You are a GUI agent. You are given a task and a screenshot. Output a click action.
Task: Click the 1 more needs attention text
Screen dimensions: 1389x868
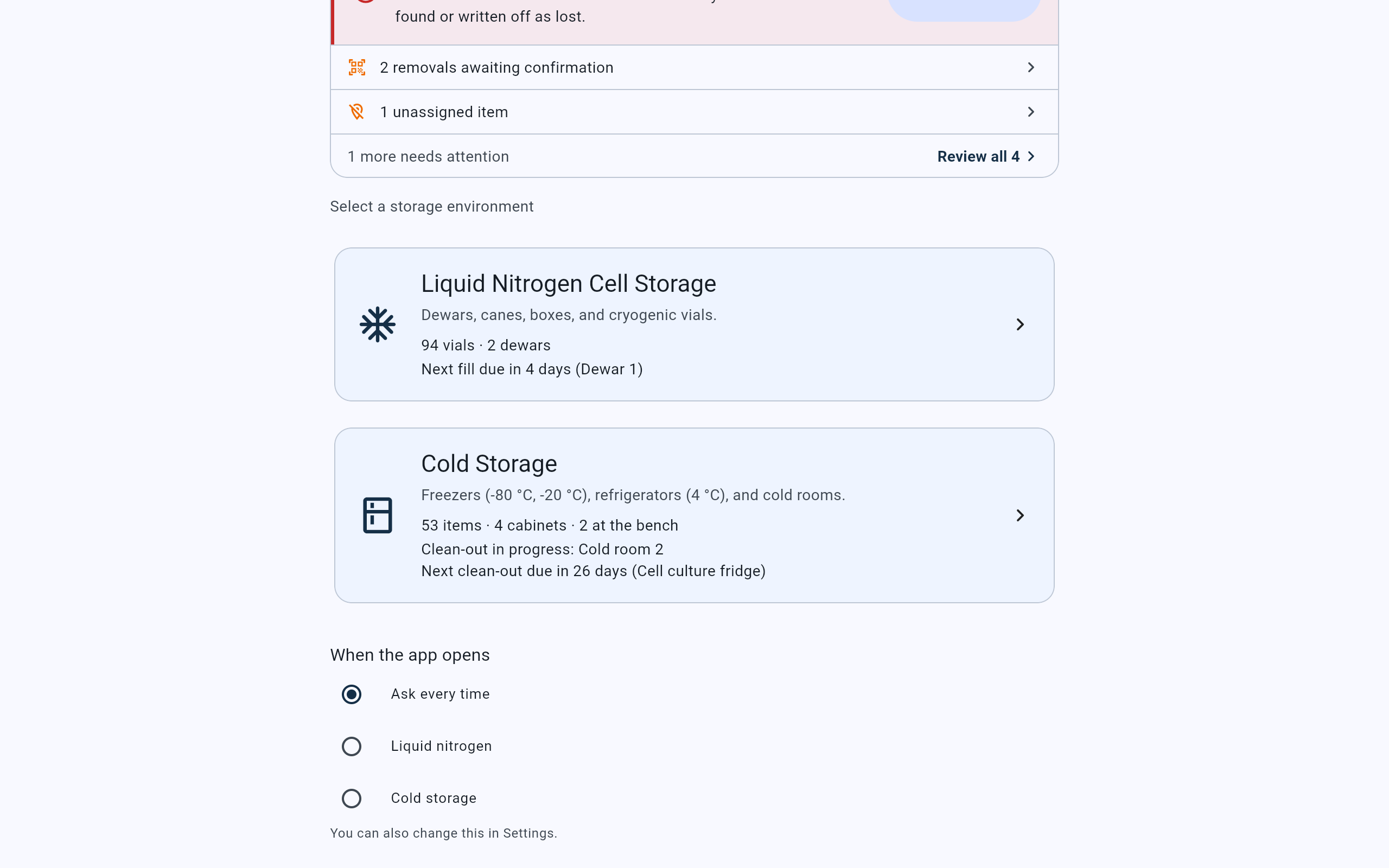tap(428, 156)
